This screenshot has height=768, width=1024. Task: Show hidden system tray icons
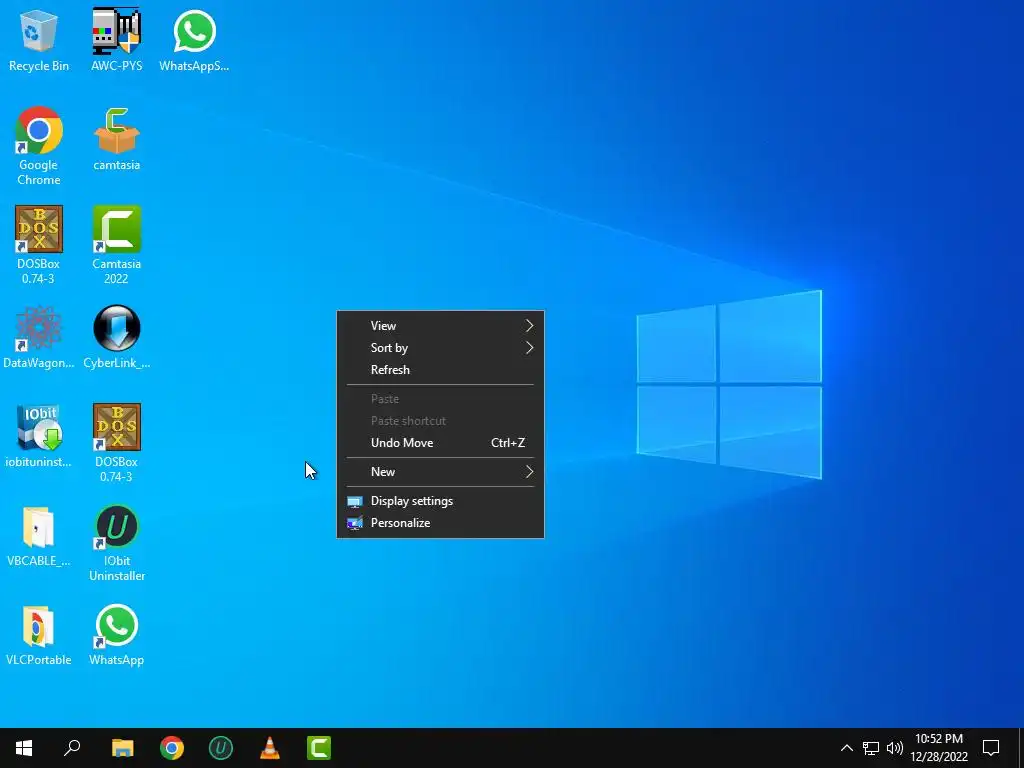[x=846, y=748]
